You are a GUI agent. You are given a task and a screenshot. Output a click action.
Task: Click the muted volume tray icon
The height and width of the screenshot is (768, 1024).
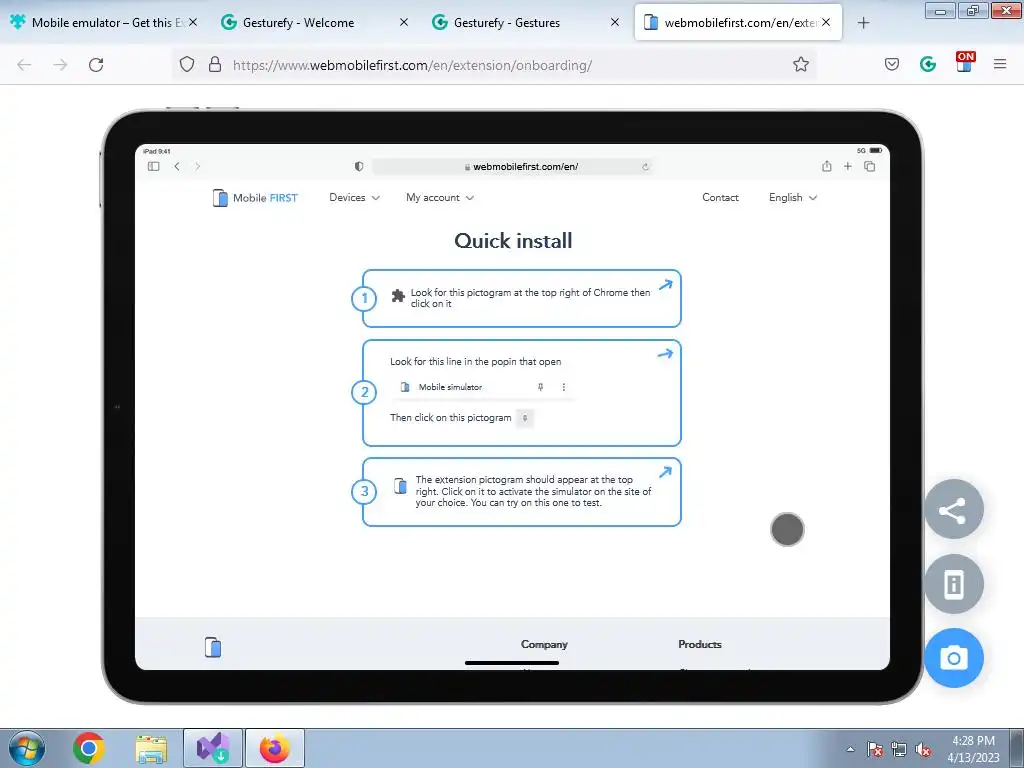(x=923, y=750)
